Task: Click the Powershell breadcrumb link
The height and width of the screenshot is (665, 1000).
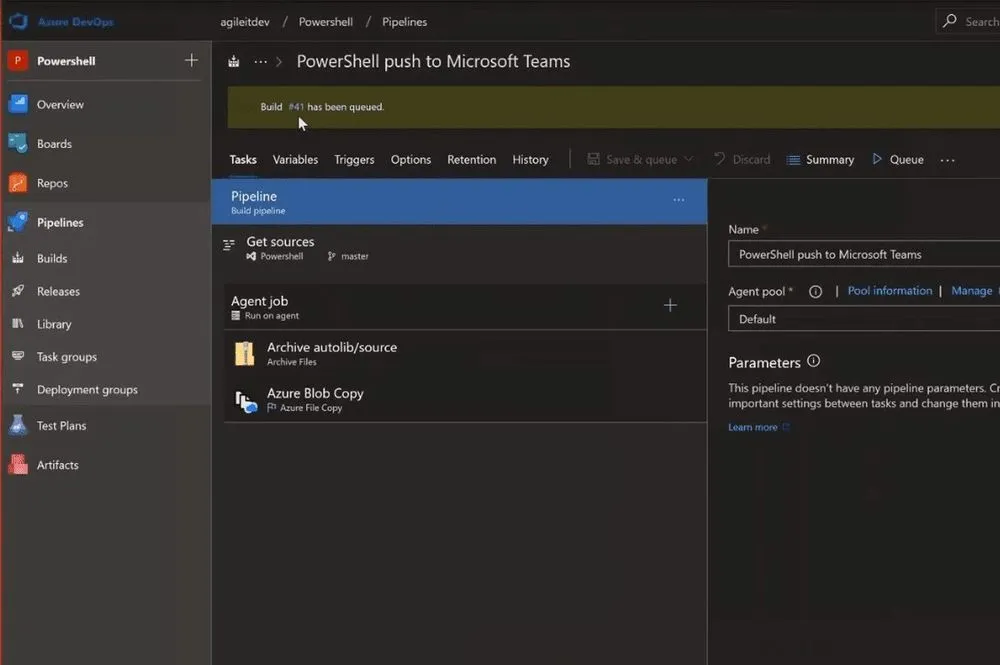Action: click(x=325, y=22)
